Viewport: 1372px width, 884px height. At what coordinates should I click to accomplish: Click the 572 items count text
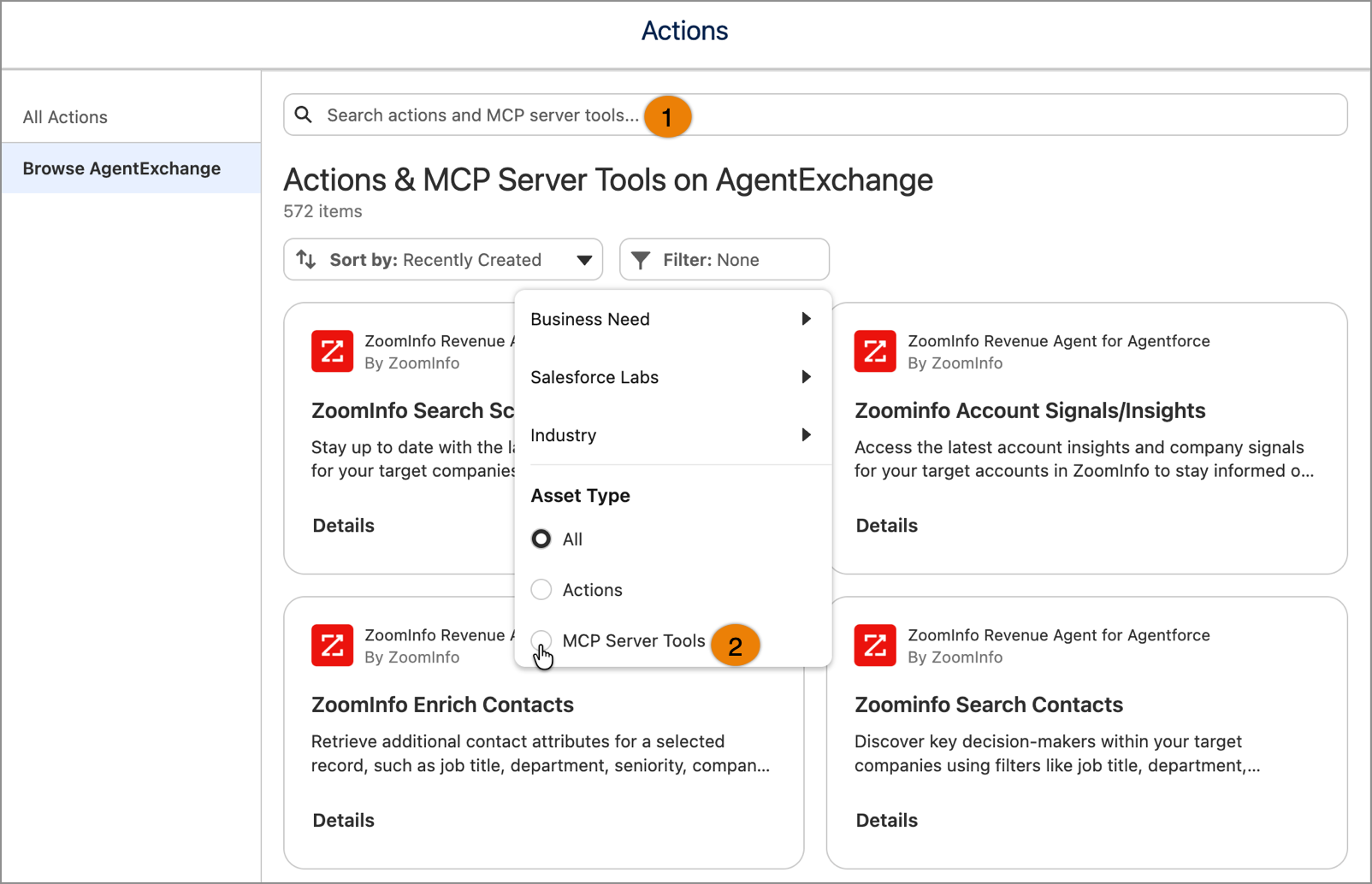pos(322,211)
